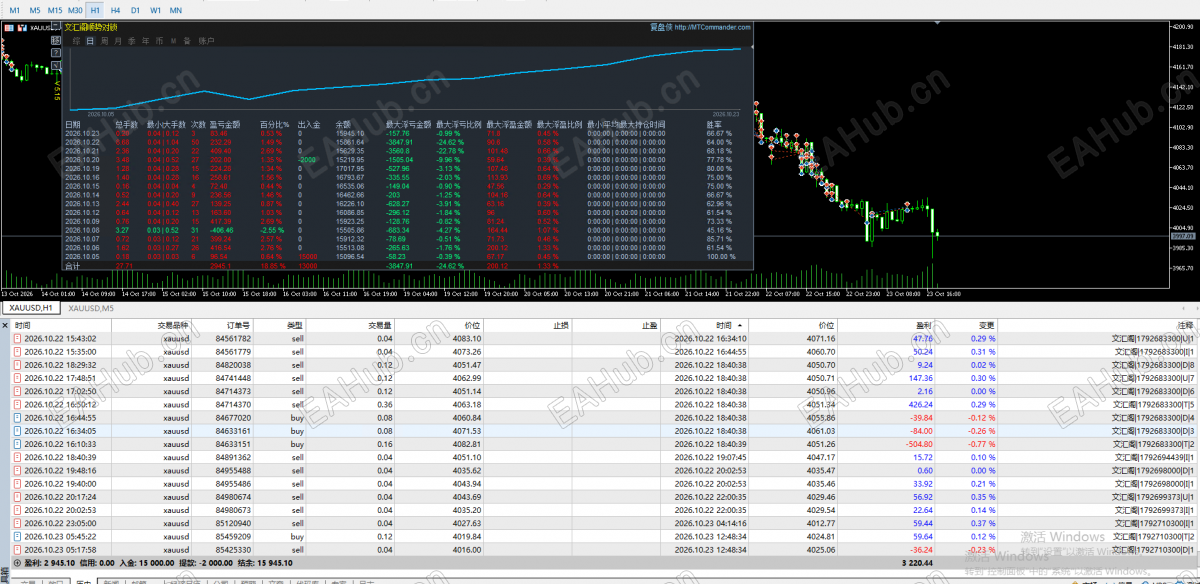The width and height of the screenshot is (1200, 584).
Task: Click the W1 timeframe button
Action: tap(155, 10)
